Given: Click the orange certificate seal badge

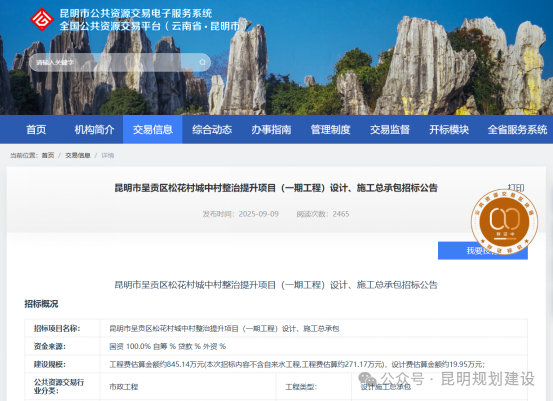Looking at the screenshot, I should click(504, 221).
